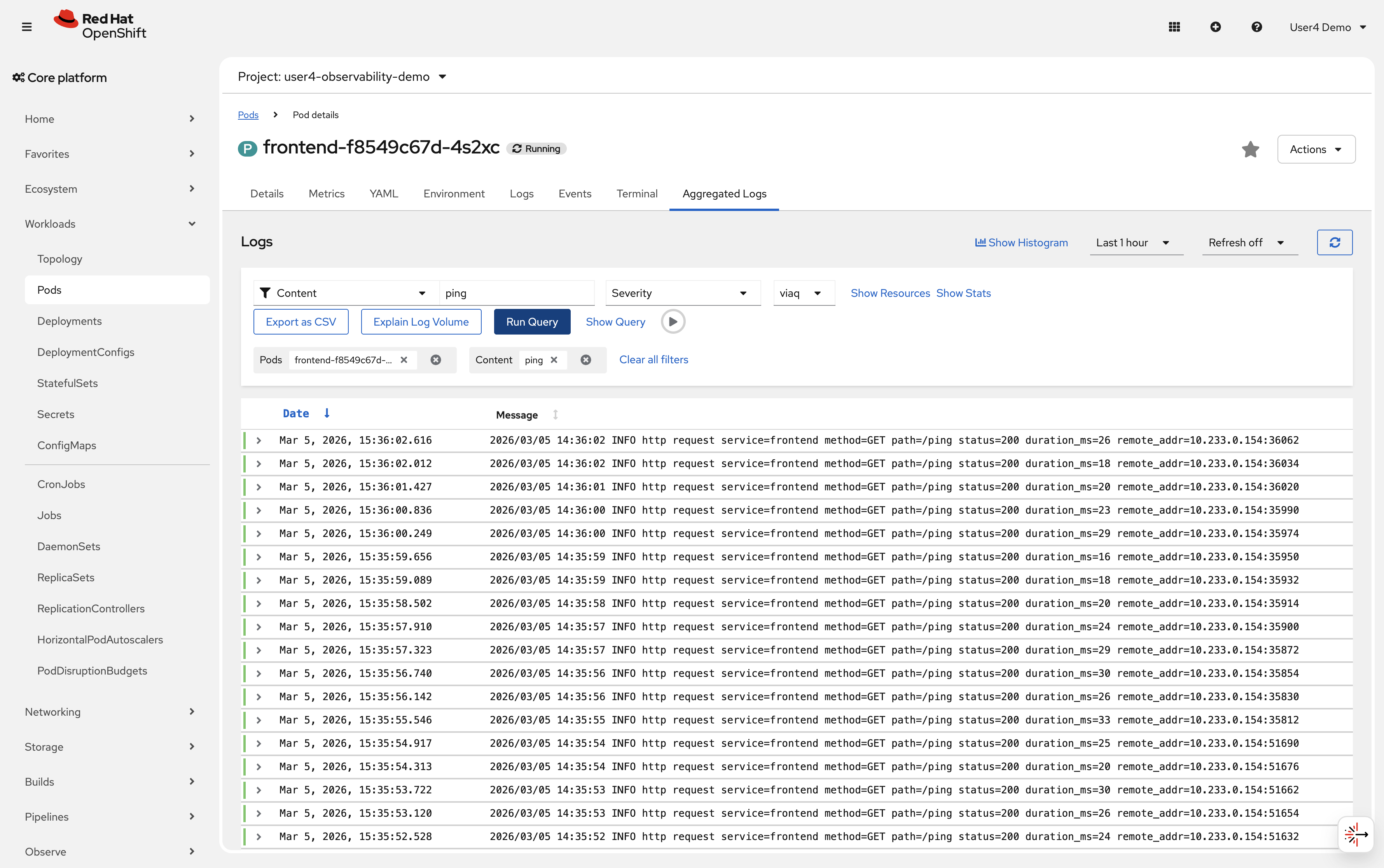
Task: Toggle the star to favorite this pod
Action: click(x=1251, y=149)
